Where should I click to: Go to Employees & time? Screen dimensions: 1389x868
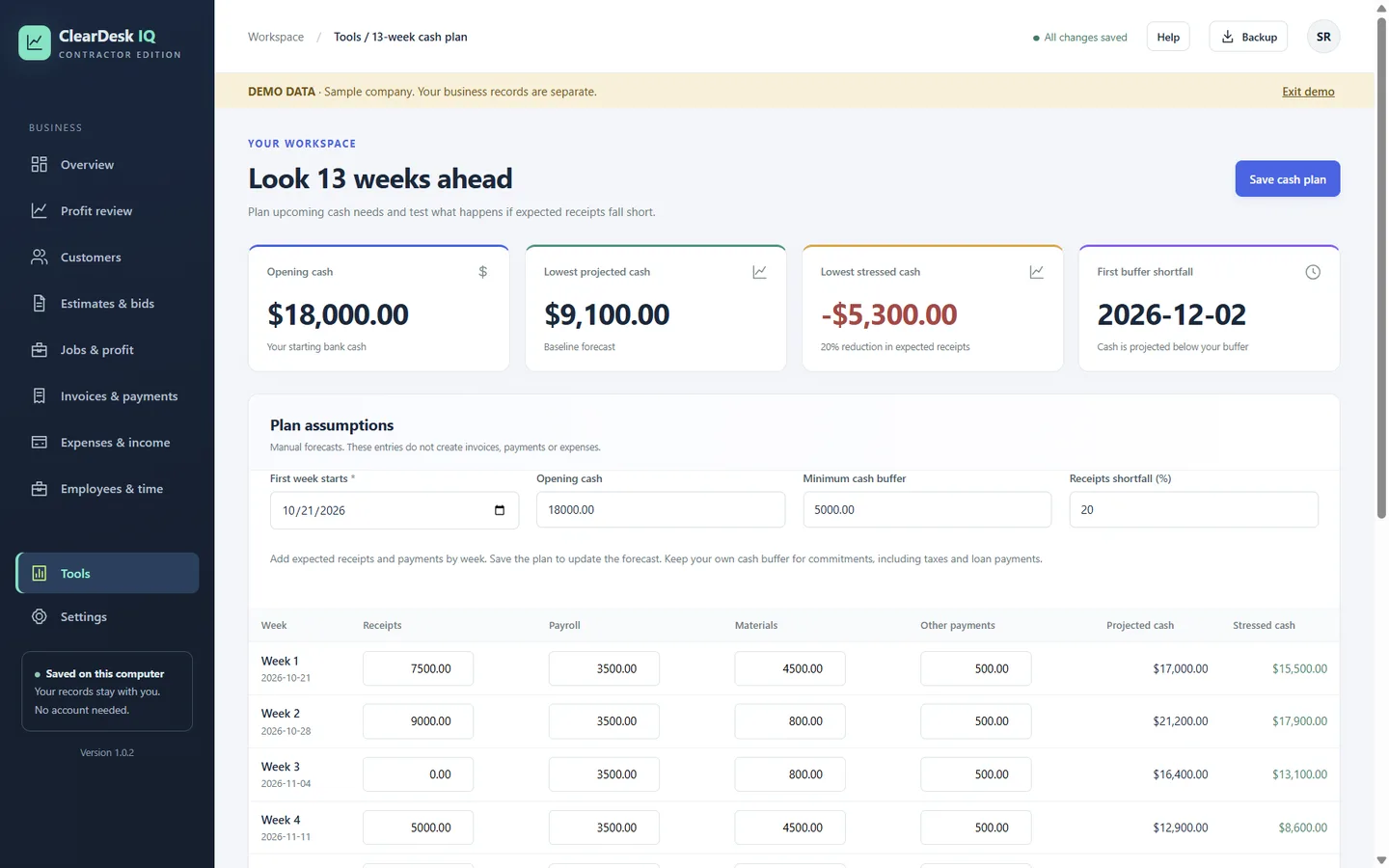click(107, 489)
